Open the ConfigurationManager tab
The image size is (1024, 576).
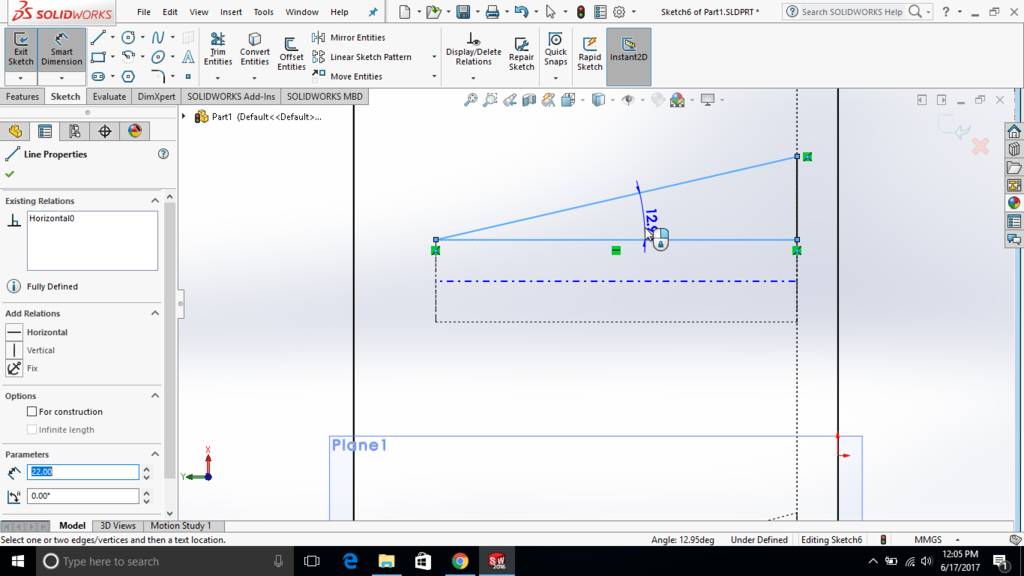tap(75, 131)
